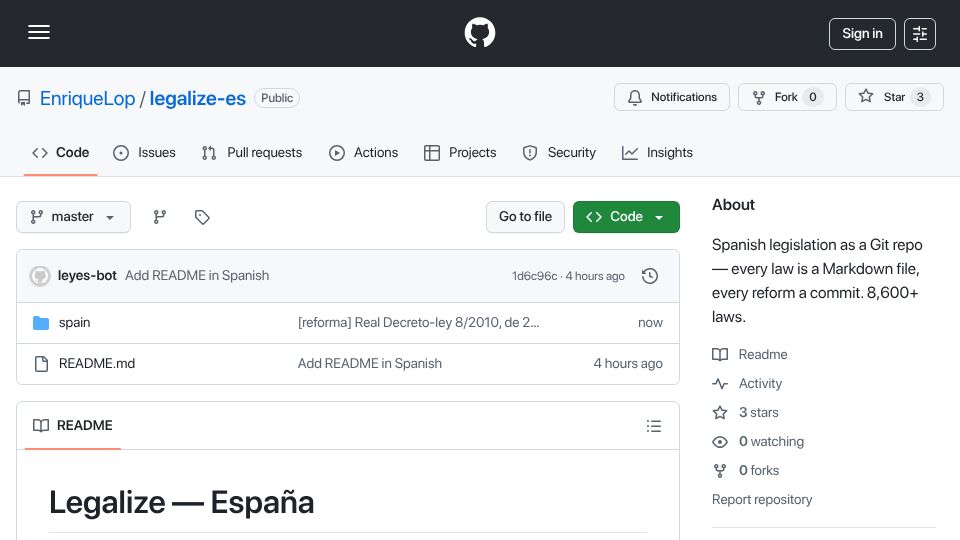The width and height of the screenshot is (960, 540).
Task: Open the spain folder
Action: click(x=75, y=323)
